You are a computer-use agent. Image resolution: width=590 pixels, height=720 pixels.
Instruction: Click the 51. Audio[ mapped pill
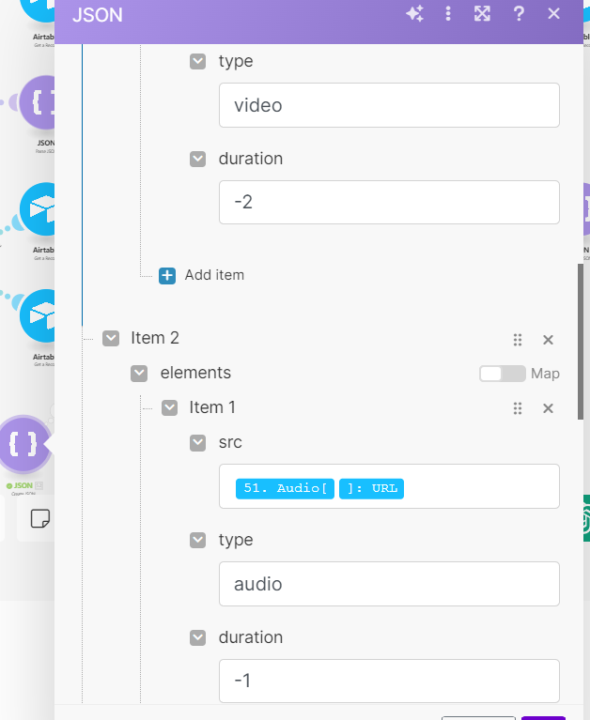click(285, 488)
